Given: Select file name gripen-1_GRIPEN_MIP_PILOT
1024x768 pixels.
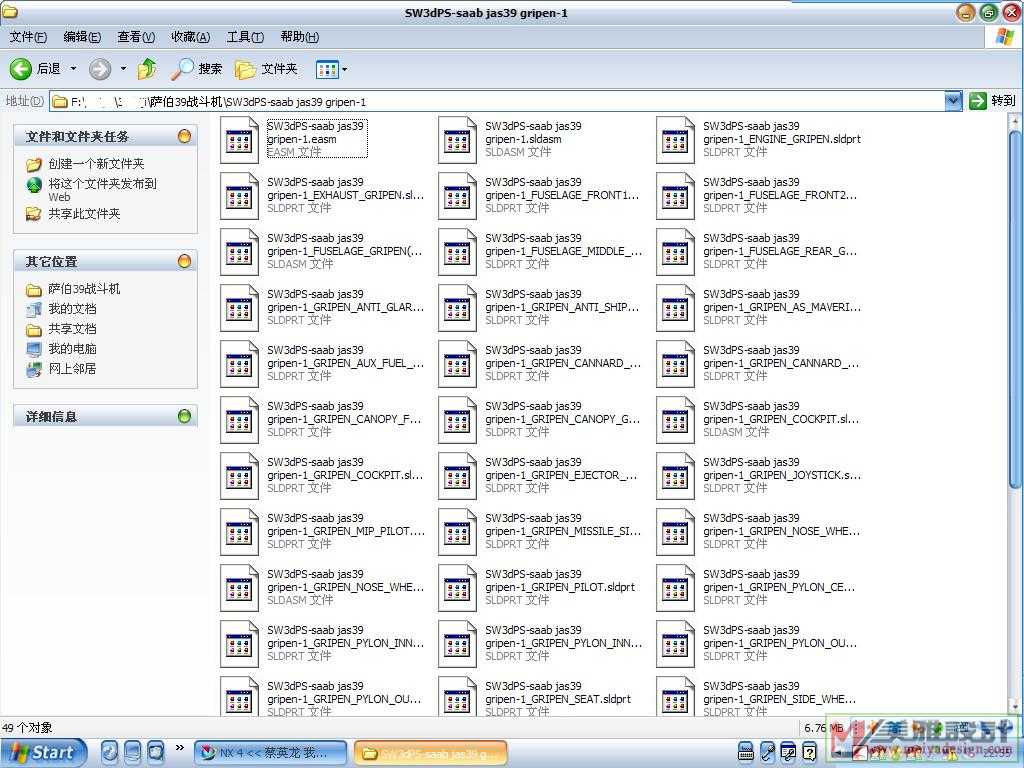Looking at the screenshot, I should coord(346,524).
